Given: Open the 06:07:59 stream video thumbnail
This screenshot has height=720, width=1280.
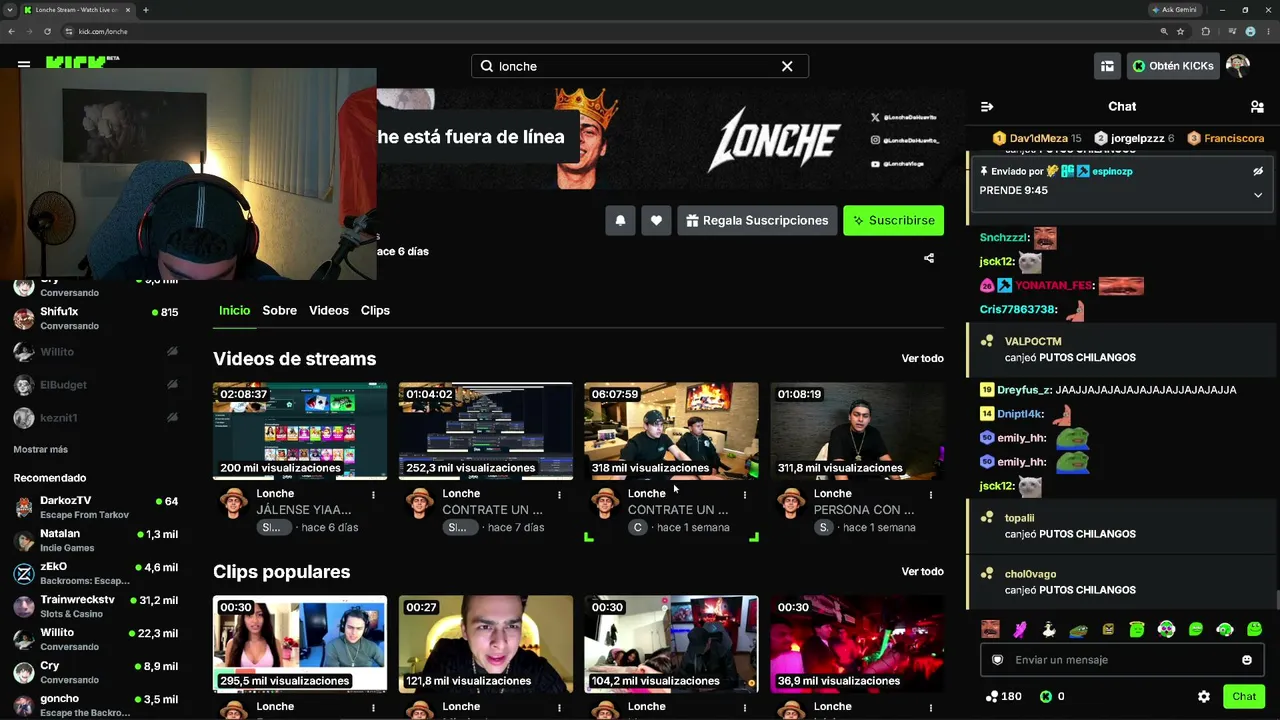Looking at the screenshot, I should pos(671,431).
